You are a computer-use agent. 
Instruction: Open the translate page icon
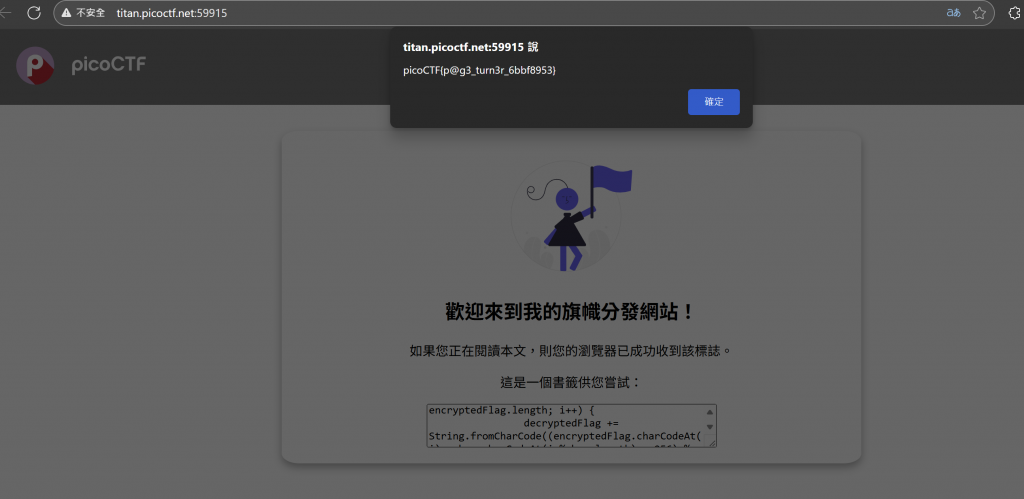pos(953,13)
